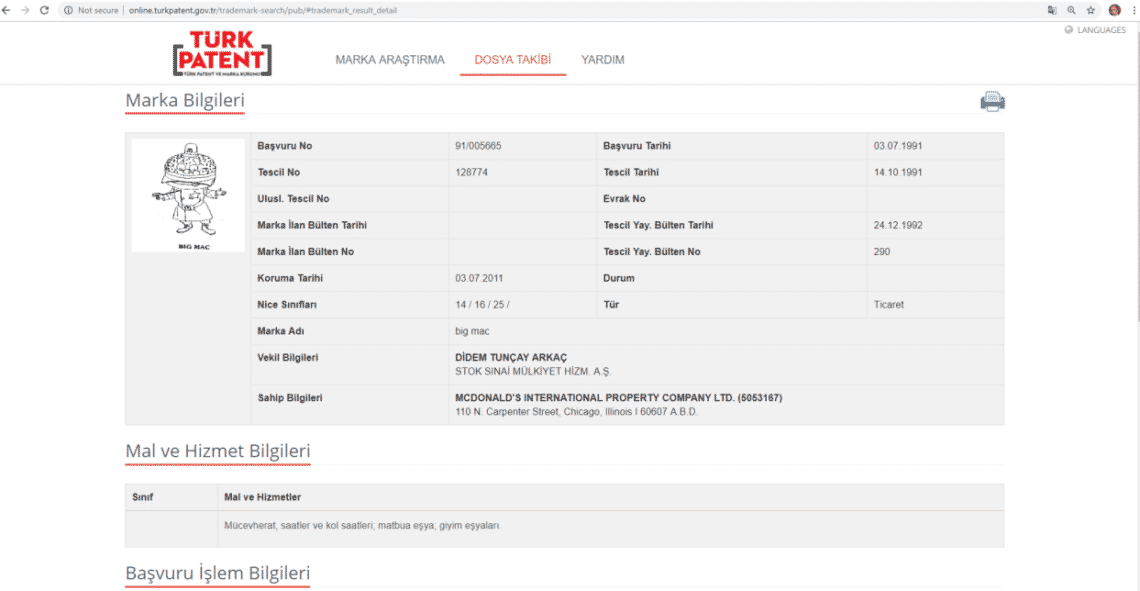
Task: Click the Mal ve Hizmet Bilgileri heading
Action: pos(217,451)
